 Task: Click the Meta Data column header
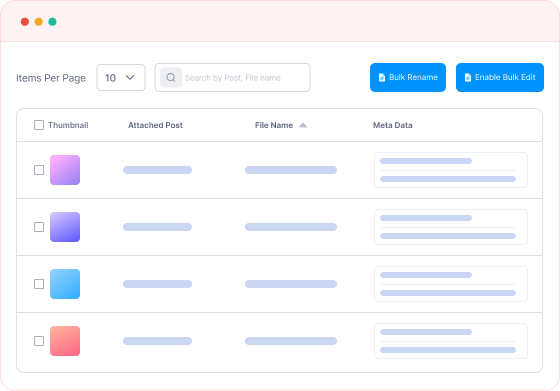pos(392,125)
